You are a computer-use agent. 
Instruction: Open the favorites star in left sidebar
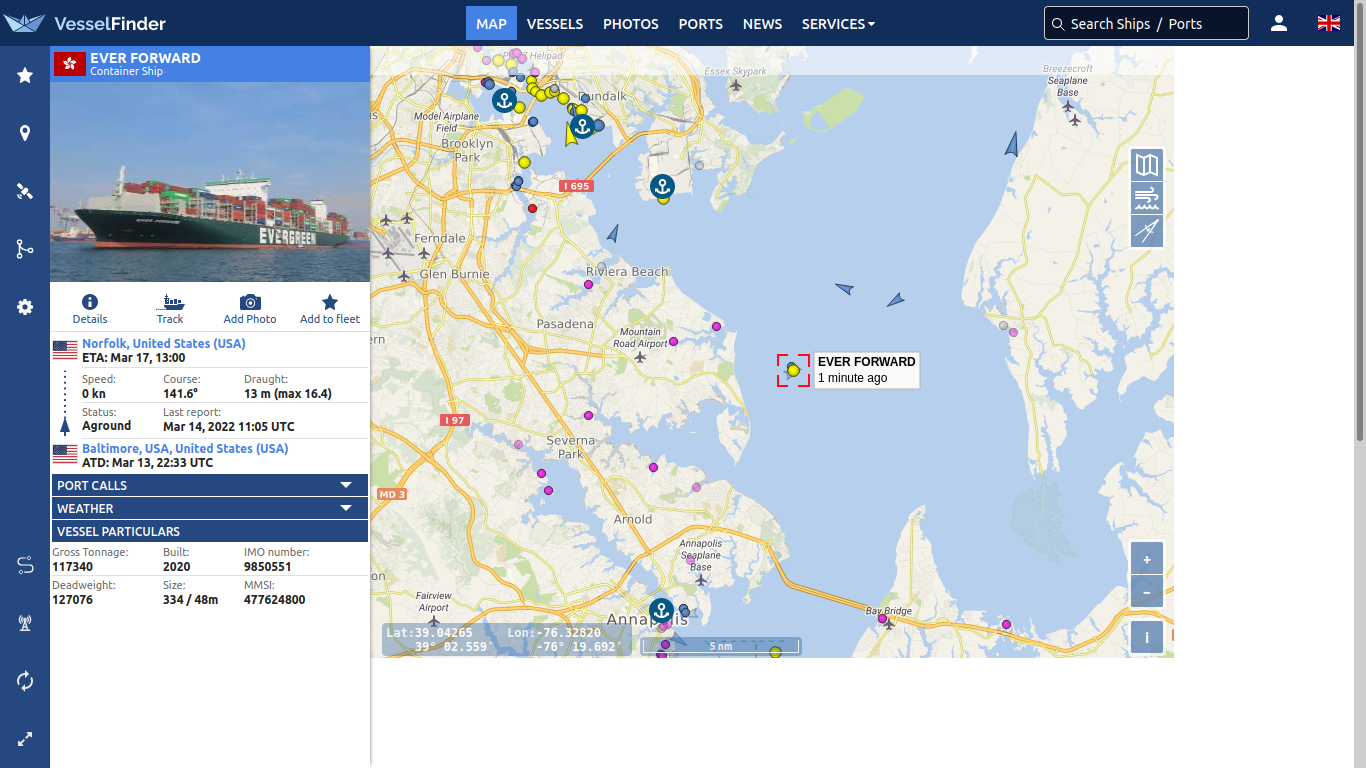pos(25,75)
